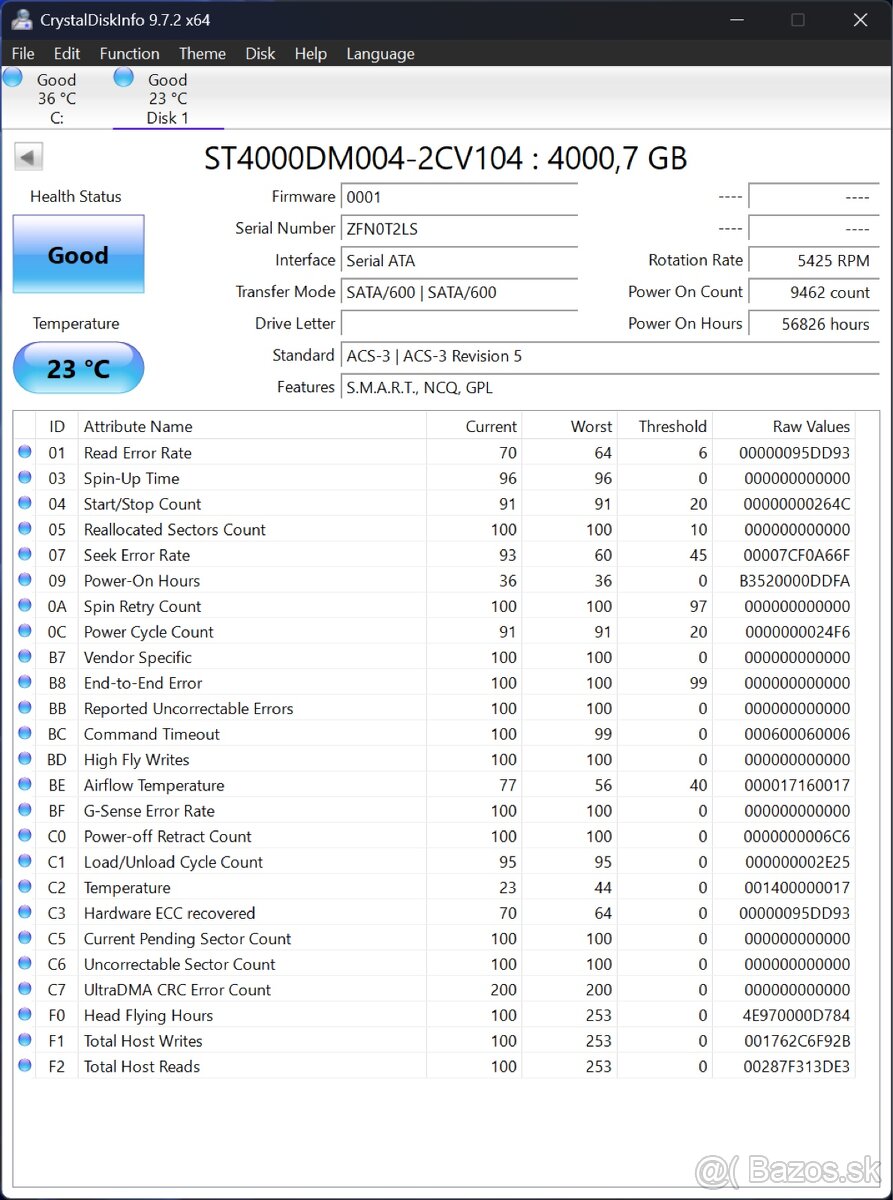Click the blue dot beside Temperature attribute C2
The image size is (893, 1200).
tap(24, 886)
